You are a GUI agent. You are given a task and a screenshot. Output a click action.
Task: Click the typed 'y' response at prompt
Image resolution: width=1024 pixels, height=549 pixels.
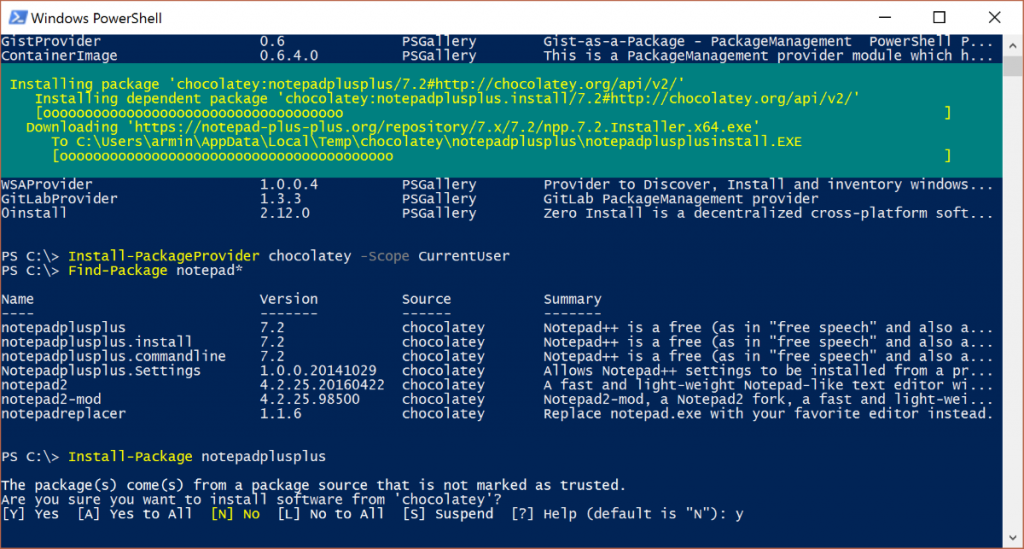point(739,514)
